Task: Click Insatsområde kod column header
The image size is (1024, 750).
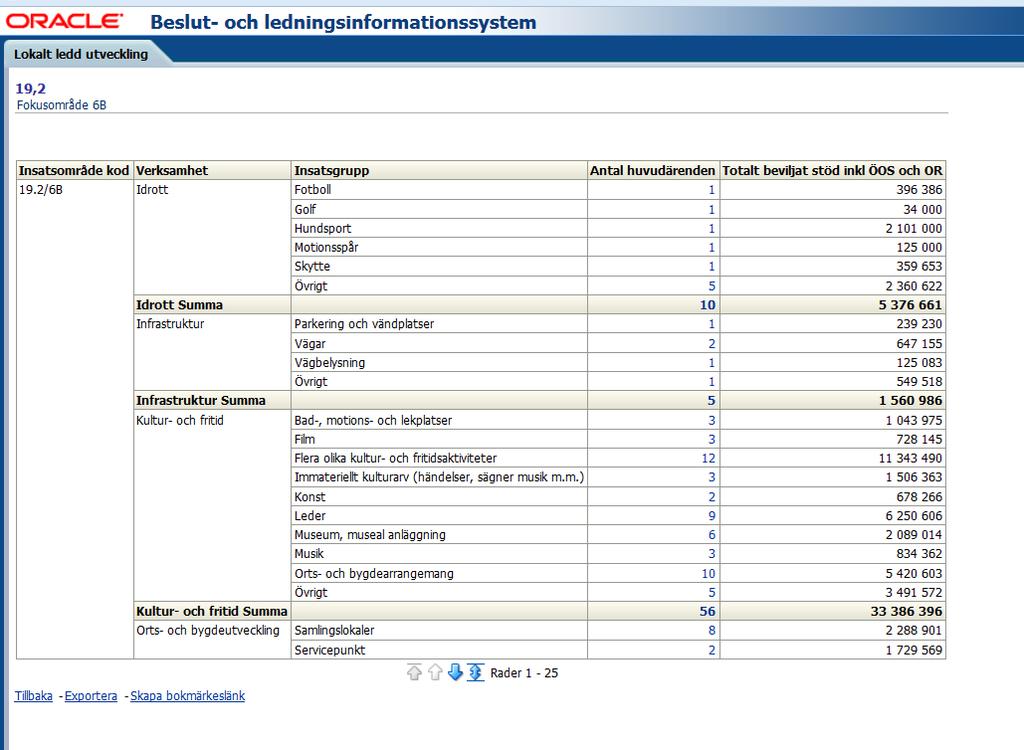Action: pyautogui.click(x=74, y=171)
